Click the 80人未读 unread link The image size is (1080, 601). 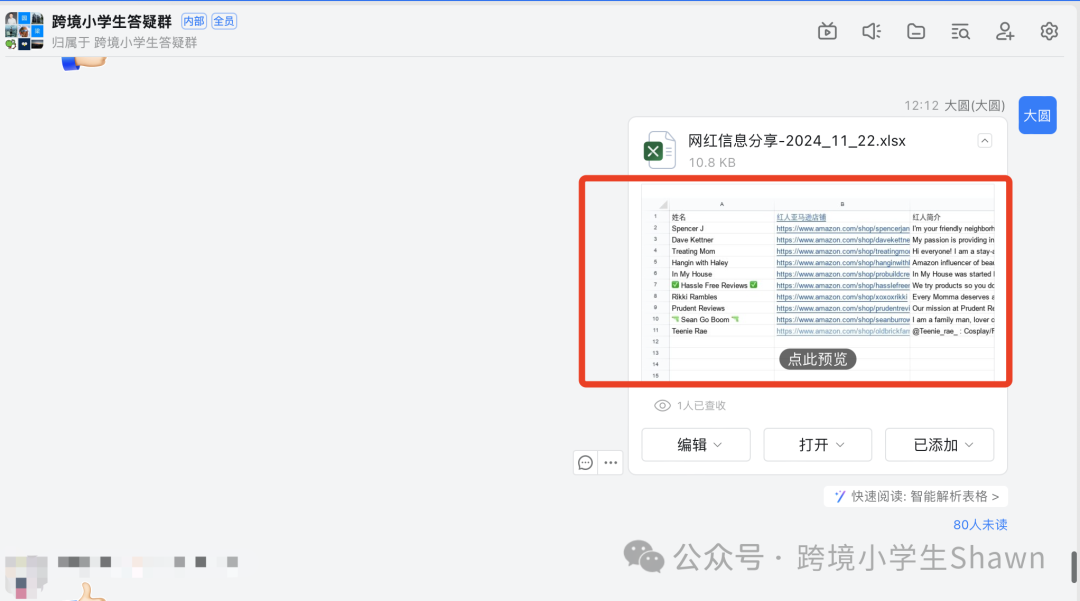click(x=981, y=524)
